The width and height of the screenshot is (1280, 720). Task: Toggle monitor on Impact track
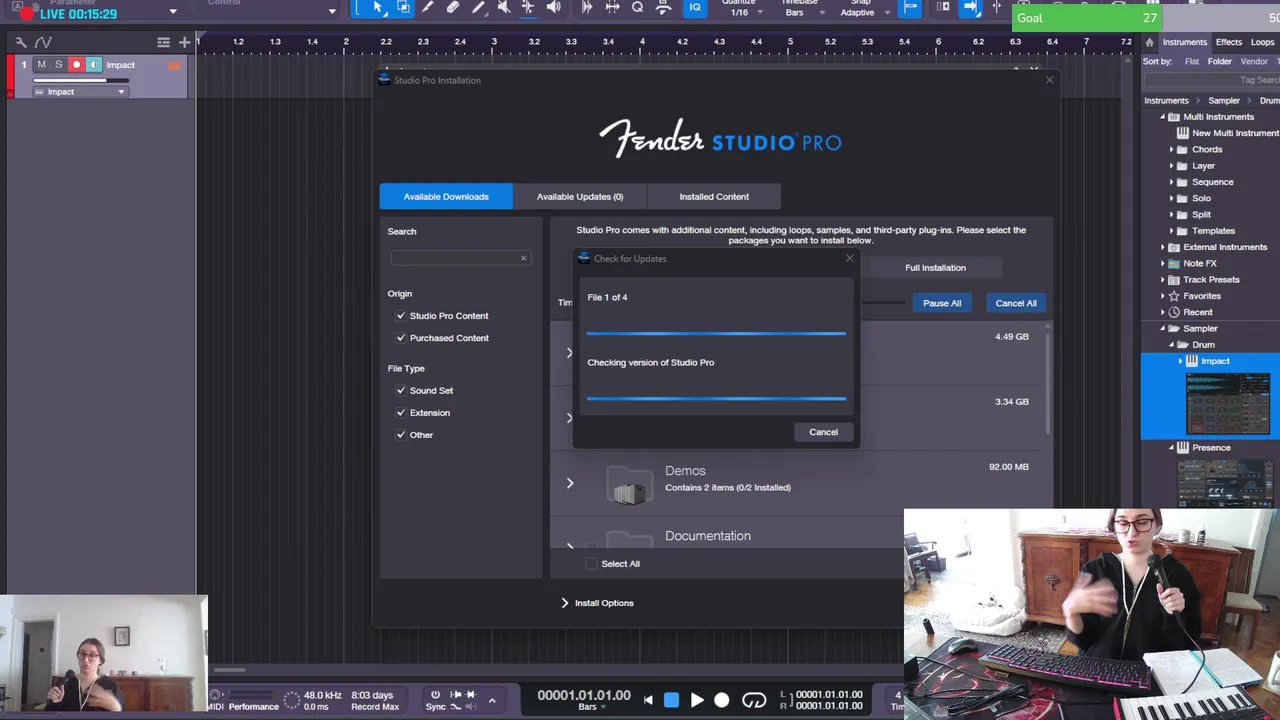click(94, 65)
